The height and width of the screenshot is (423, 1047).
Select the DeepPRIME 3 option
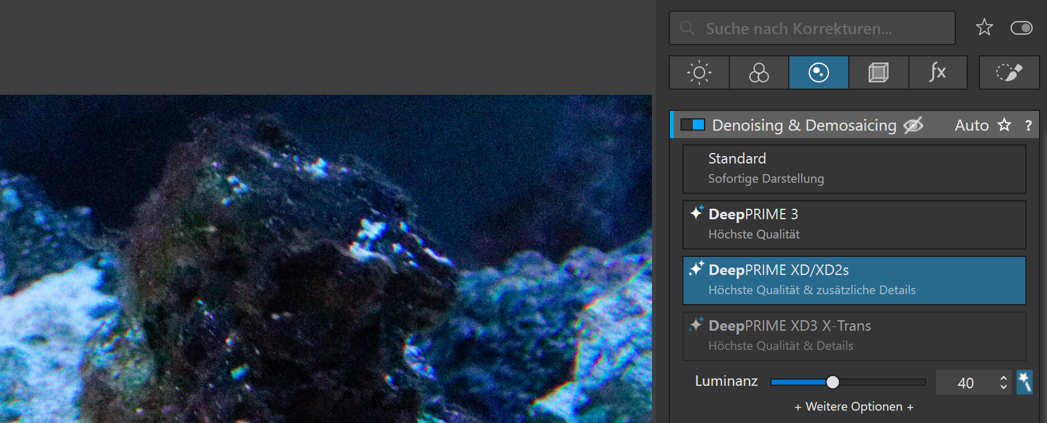coord(854,224)
